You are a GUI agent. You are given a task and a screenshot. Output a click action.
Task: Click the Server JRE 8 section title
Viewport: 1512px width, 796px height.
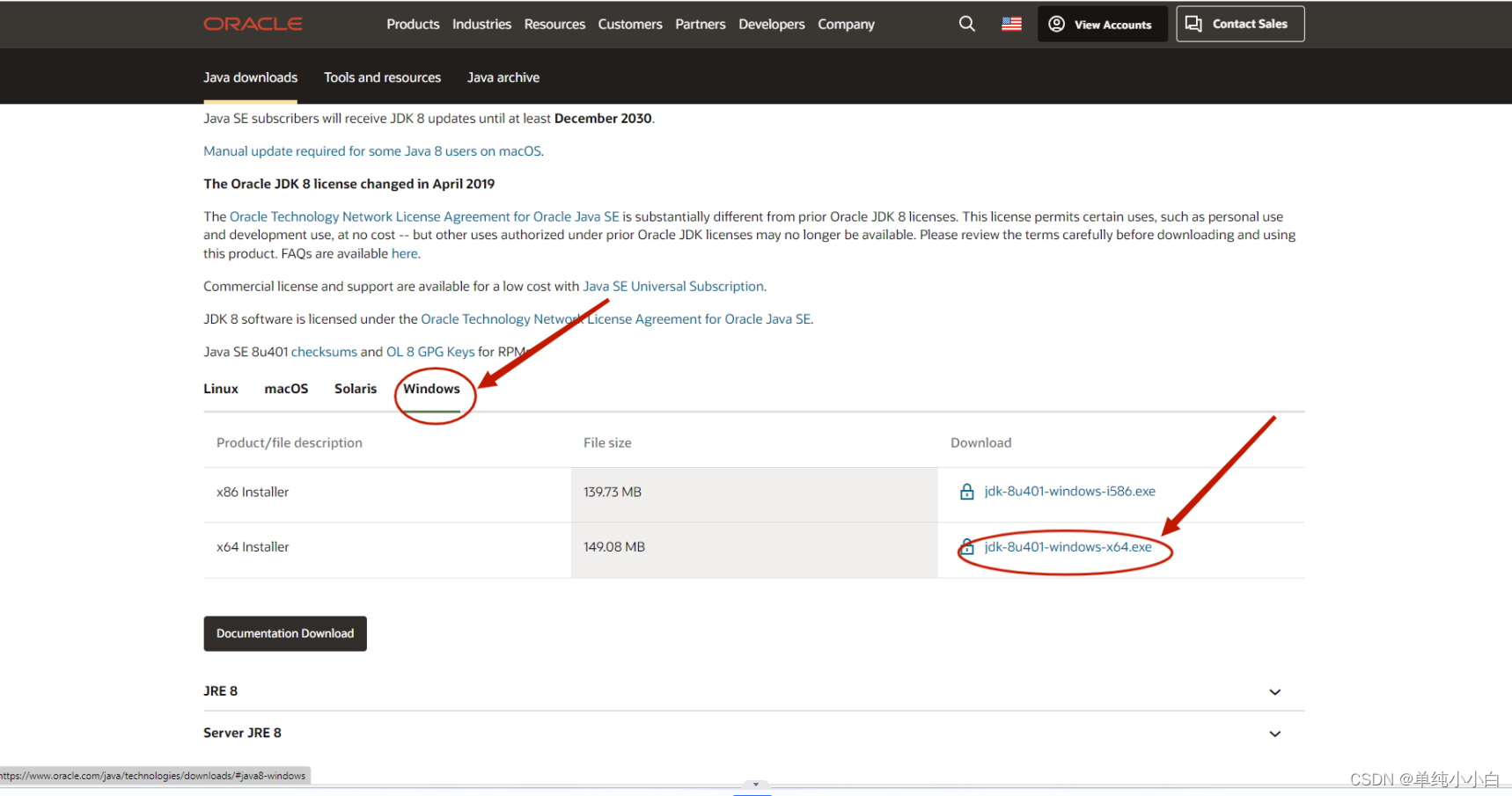(243, 733)
